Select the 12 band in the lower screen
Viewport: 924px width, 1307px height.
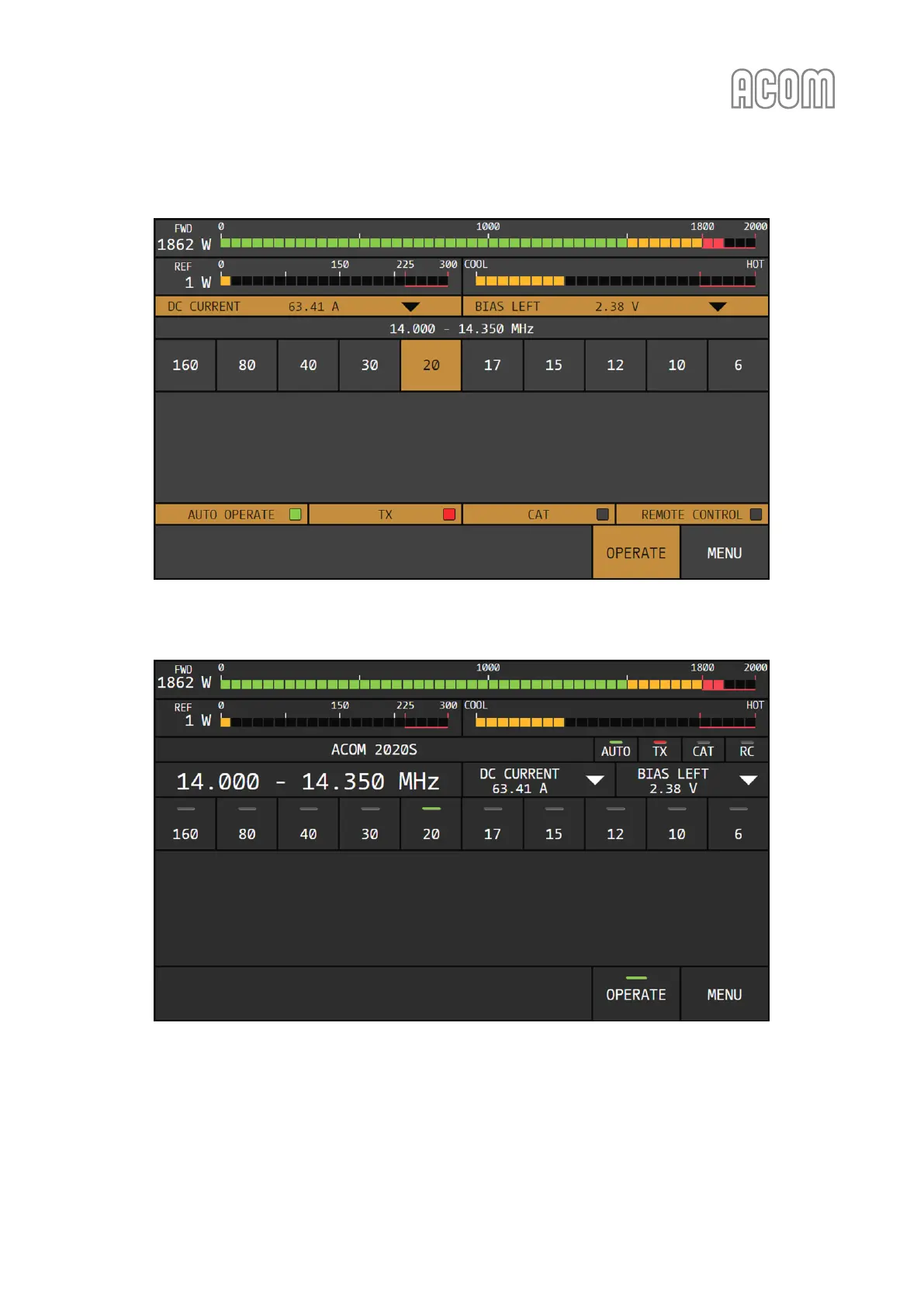coord(615,825)
